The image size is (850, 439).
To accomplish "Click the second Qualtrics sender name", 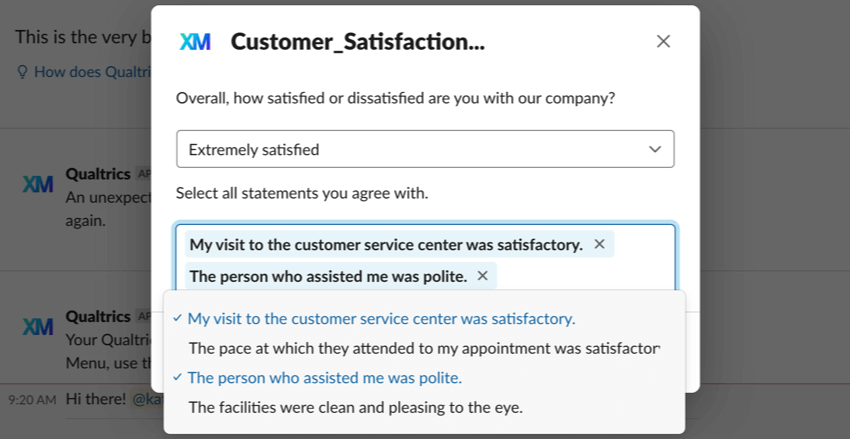I will pyautogui.click(x=98, y=316).
